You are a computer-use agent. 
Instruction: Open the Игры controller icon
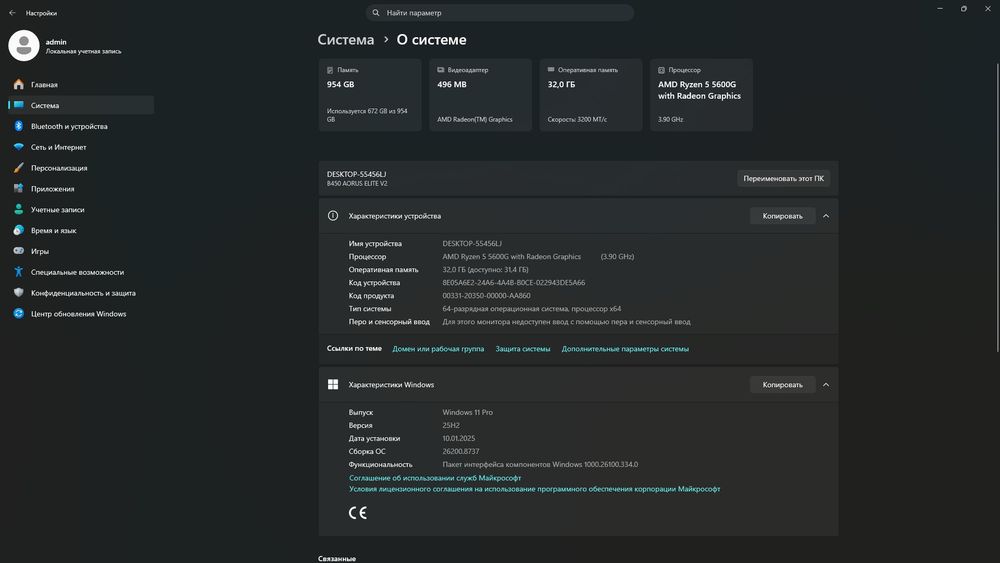(18, 251)
